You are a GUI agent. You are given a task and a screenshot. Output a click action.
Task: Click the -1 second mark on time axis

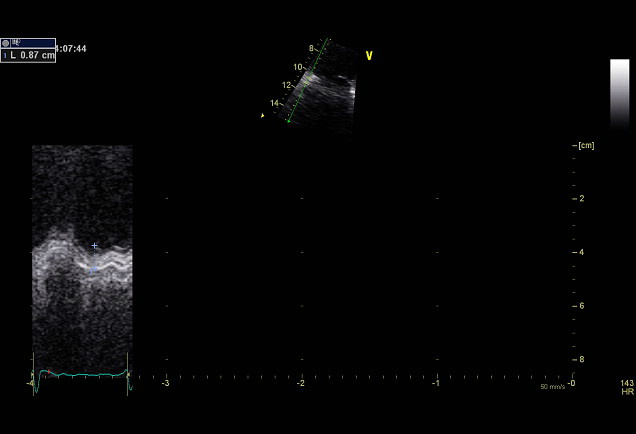[436, 382]
